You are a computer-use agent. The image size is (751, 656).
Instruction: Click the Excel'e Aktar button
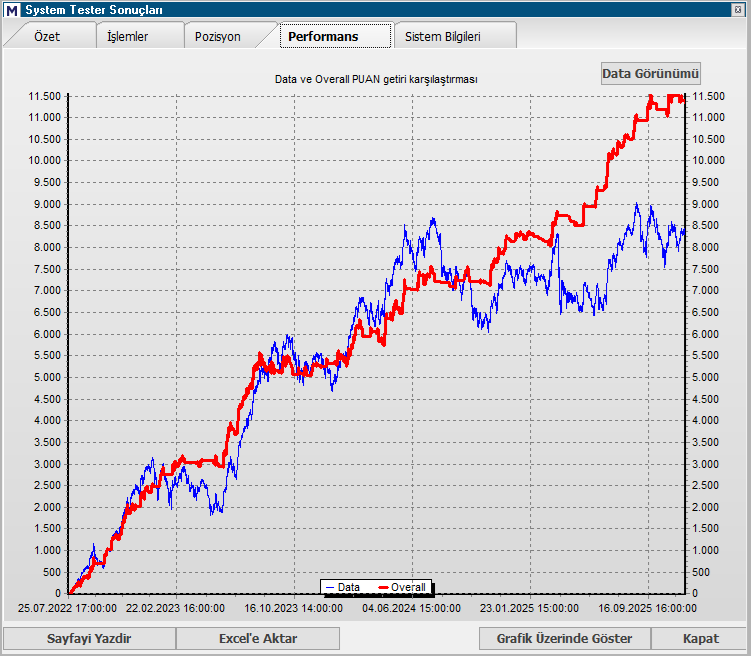258,638
